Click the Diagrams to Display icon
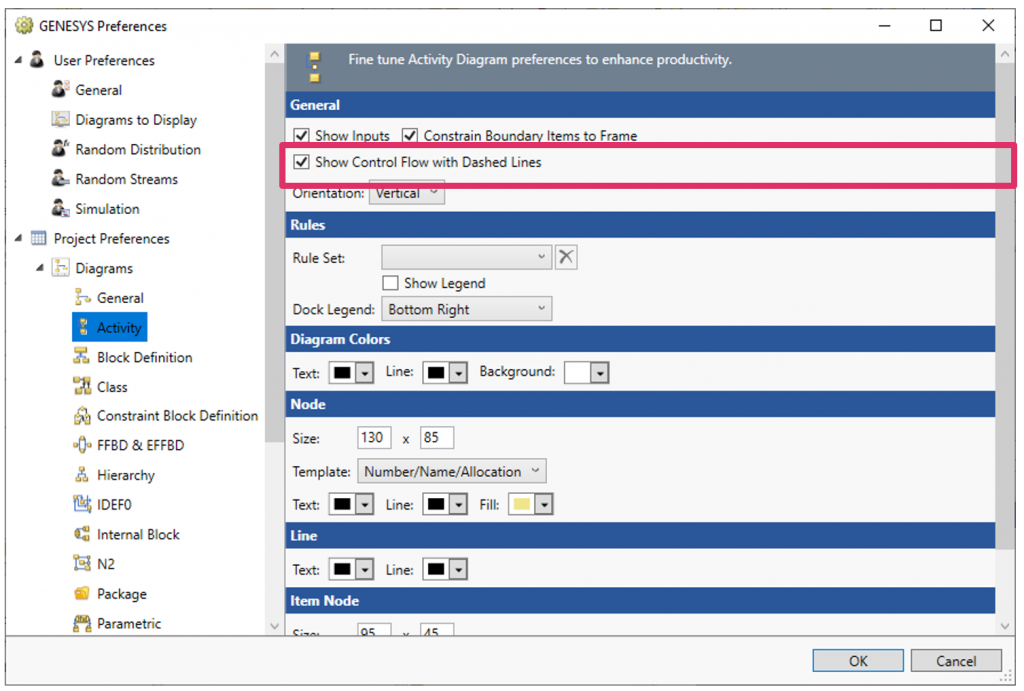 pos(60,120)
